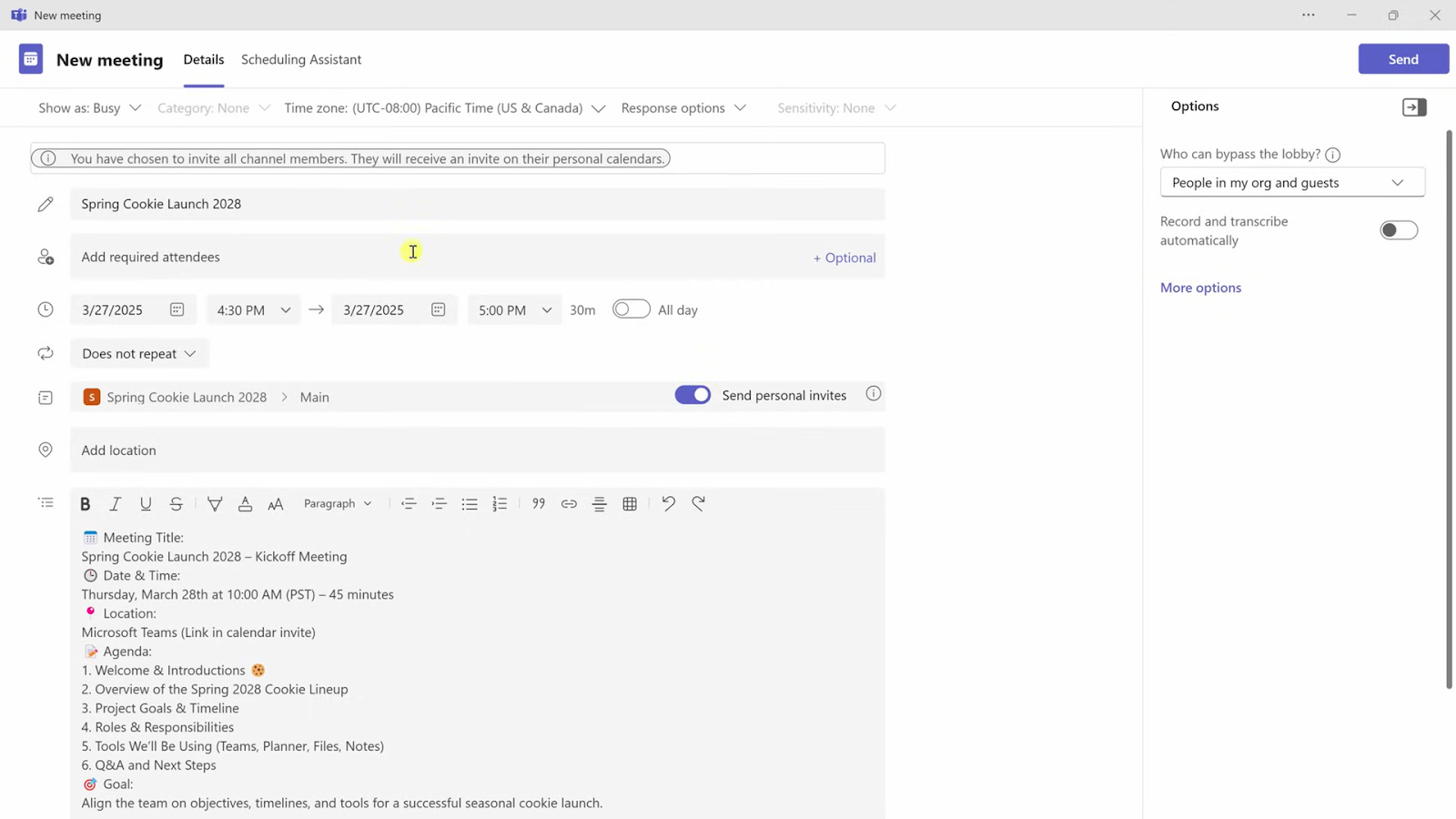
Task: Click the text "Microsoft Teams (Link in calendar invite)"
Action: [198, 632]
